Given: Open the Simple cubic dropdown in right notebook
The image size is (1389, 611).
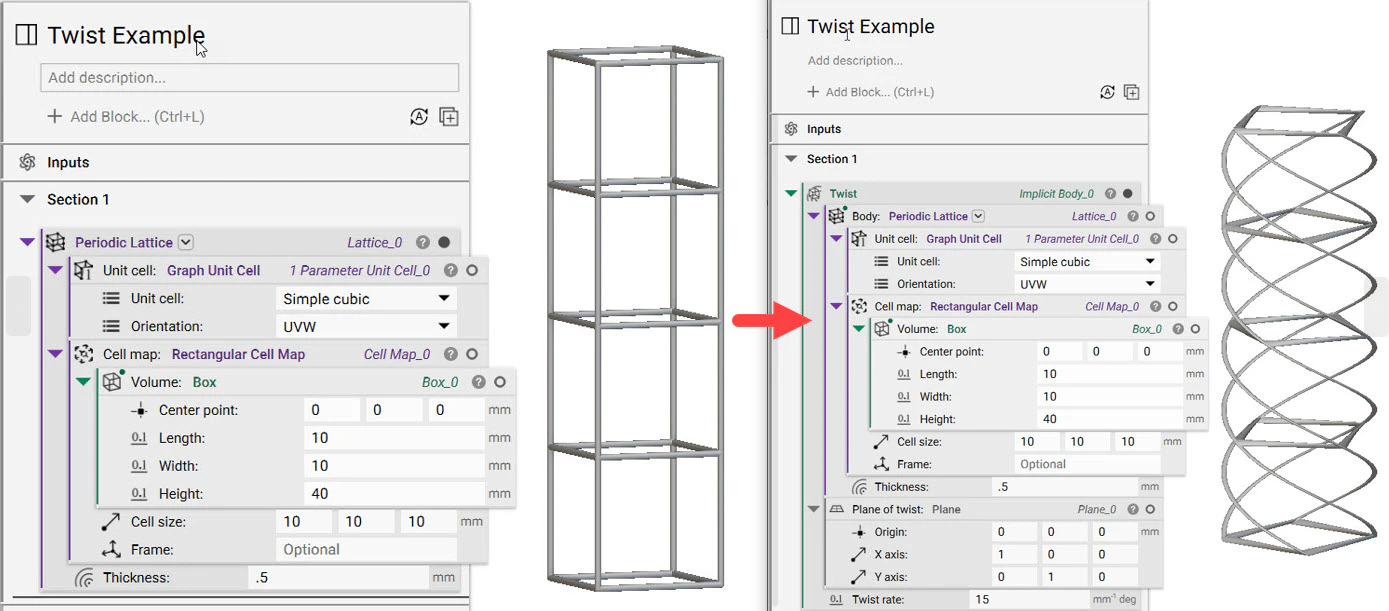Looking at the screenshot, I should point(1088,261).
